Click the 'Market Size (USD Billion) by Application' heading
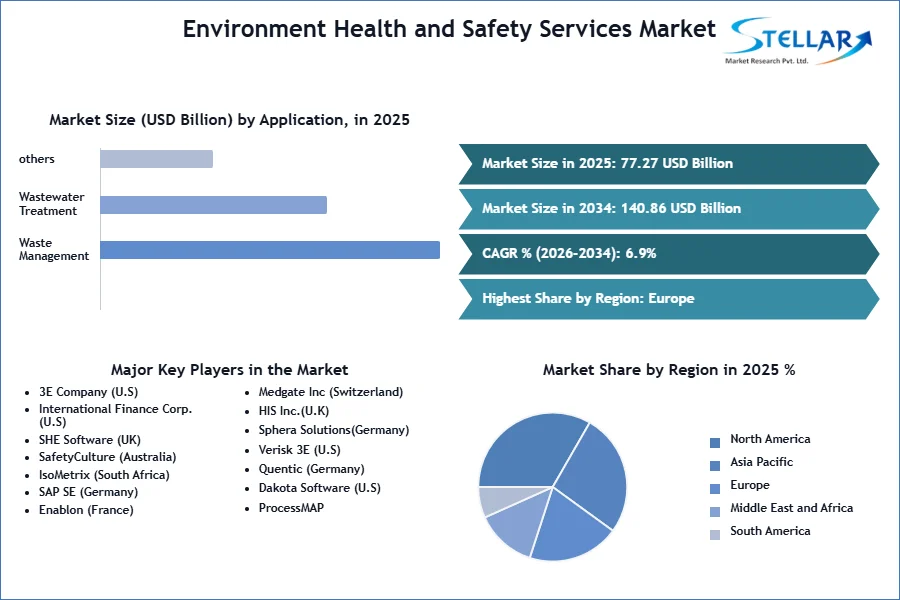Screen dimensions: 900x600 tap(230, 119)
